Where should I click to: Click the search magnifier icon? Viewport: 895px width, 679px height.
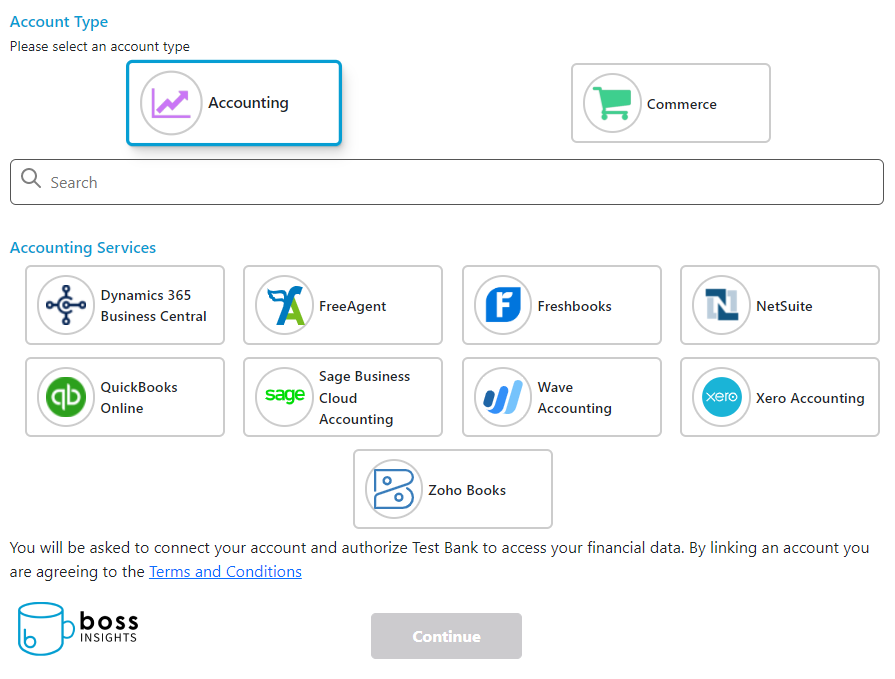point(31,180)
